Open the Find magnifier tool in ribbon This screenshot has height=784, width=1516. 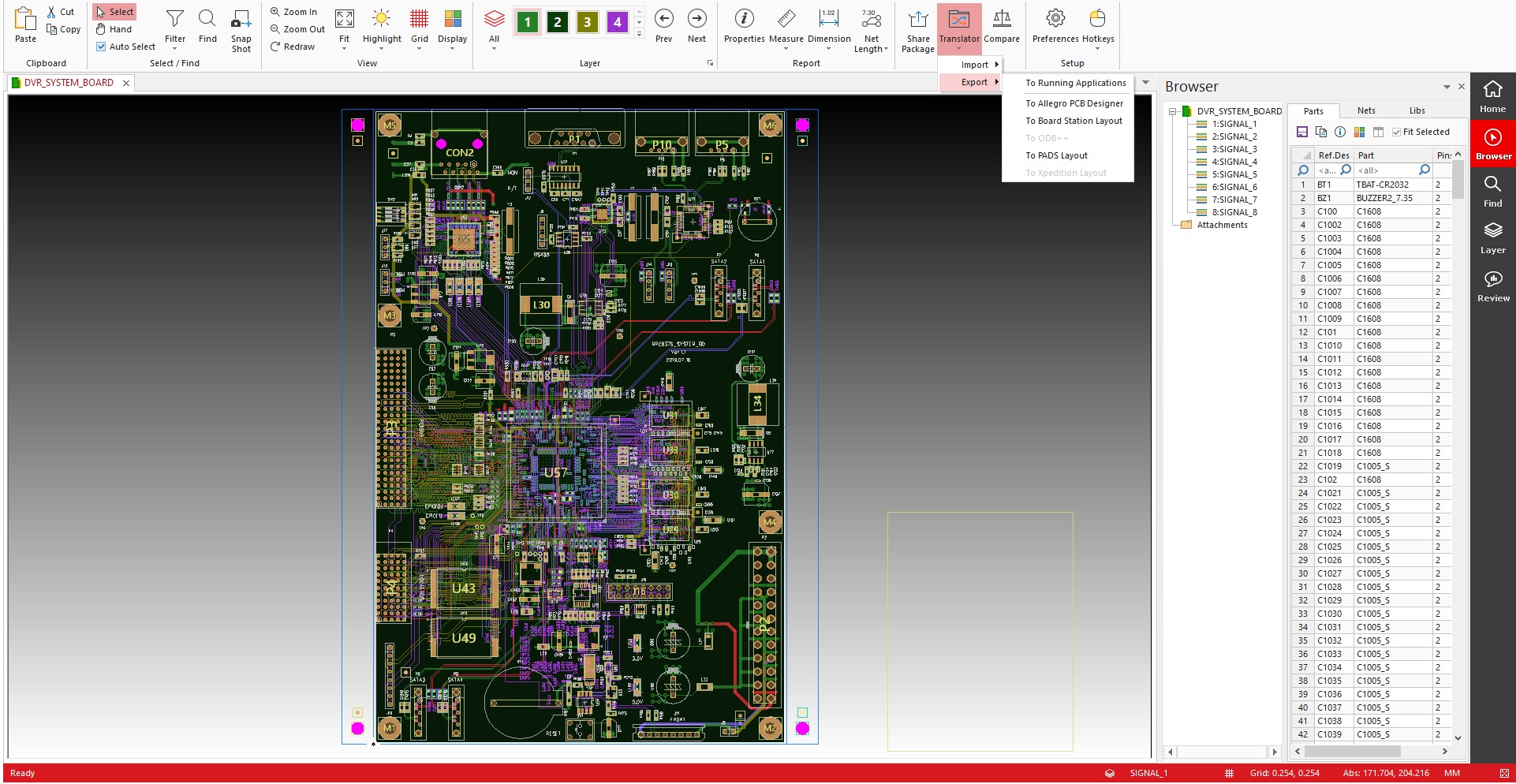(207, 25)
